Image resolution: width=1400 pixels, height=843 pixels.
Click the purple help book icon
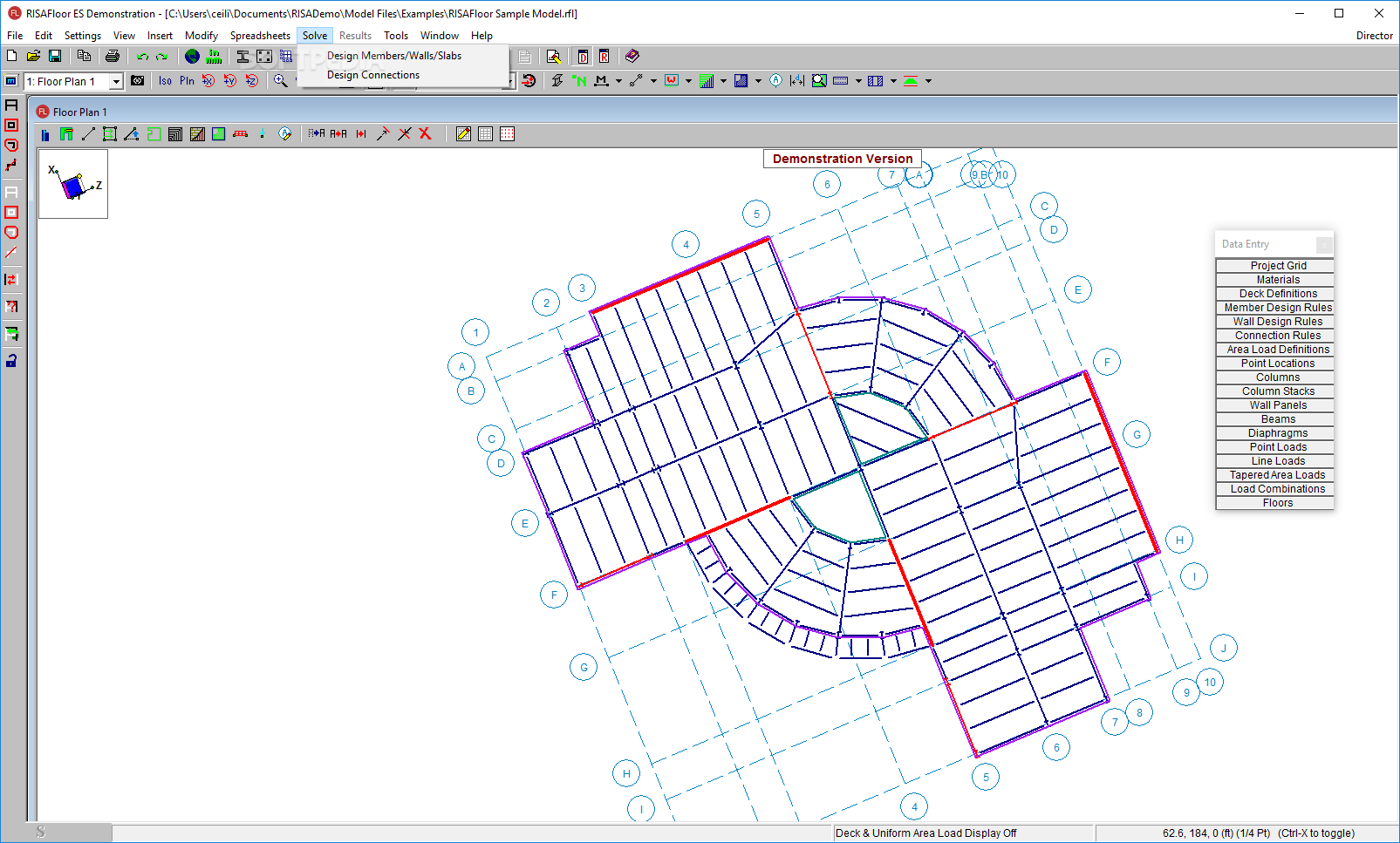click(632, 57)
